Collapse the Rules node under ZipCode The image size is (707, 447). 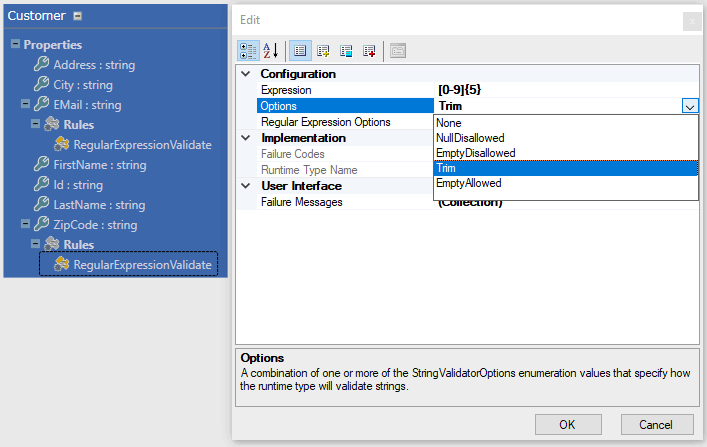pos(35,244)
